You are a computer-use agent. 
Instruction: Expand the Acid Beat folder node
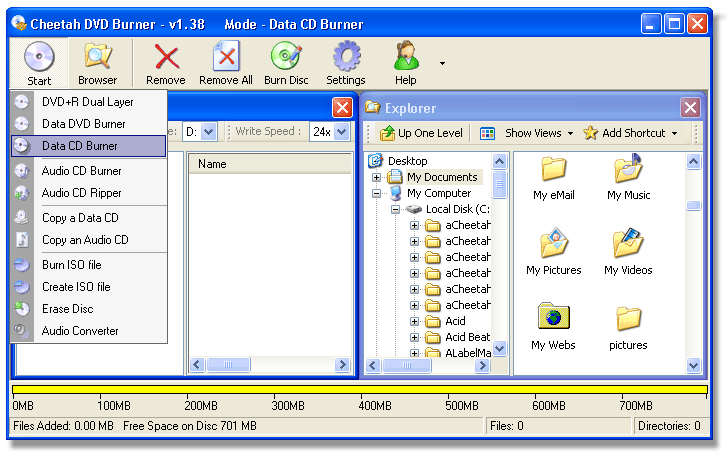pos(415,338)
